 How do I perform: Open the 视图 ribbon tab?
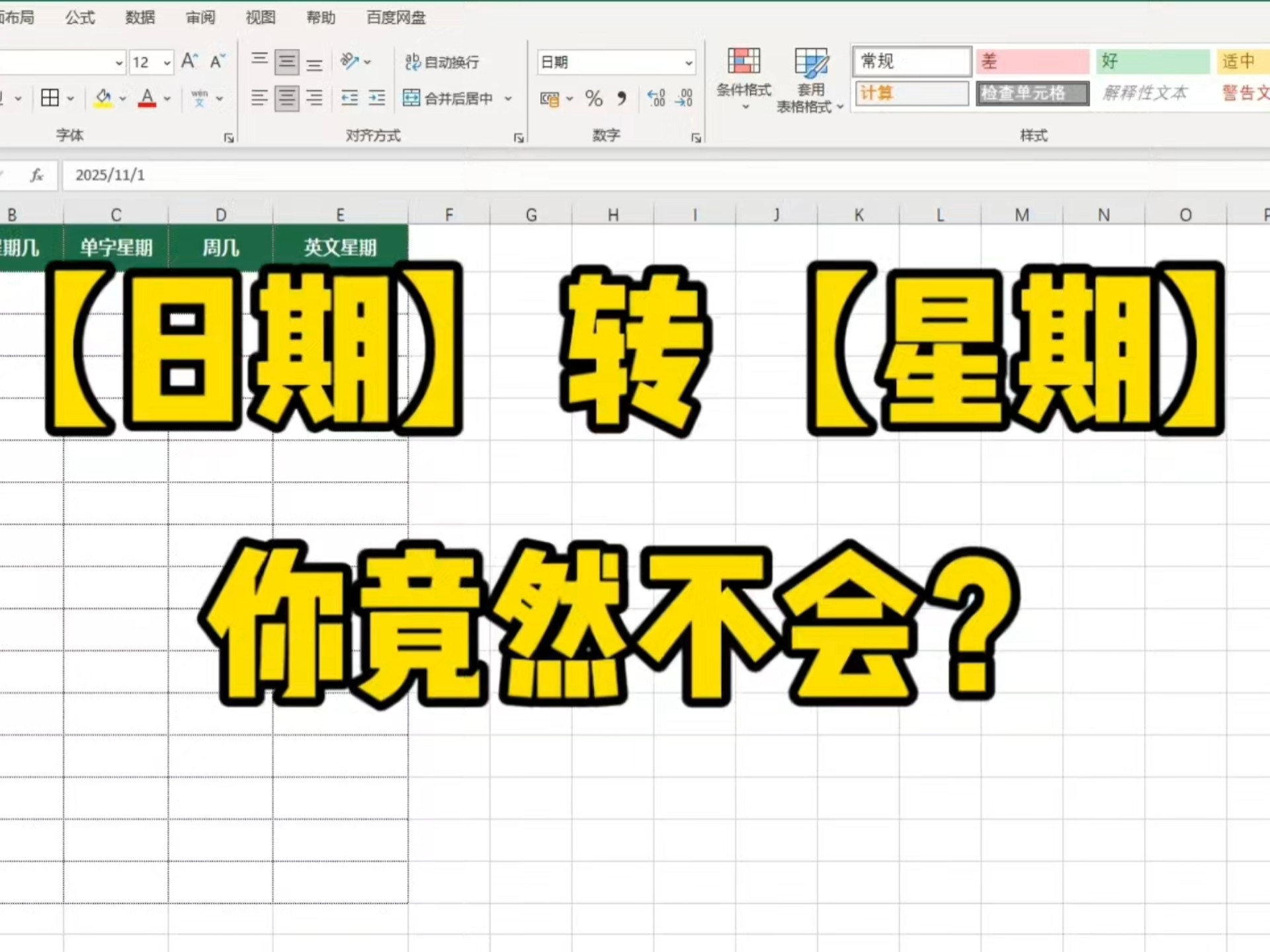[260, 17]
